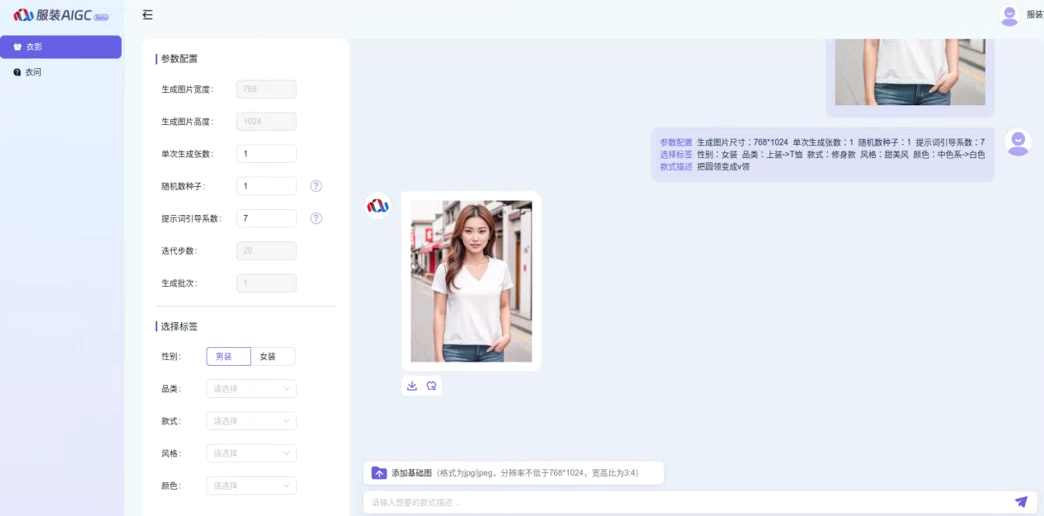Select 女装 gender option
This screenshot has height=516, width=1044.
272,357
